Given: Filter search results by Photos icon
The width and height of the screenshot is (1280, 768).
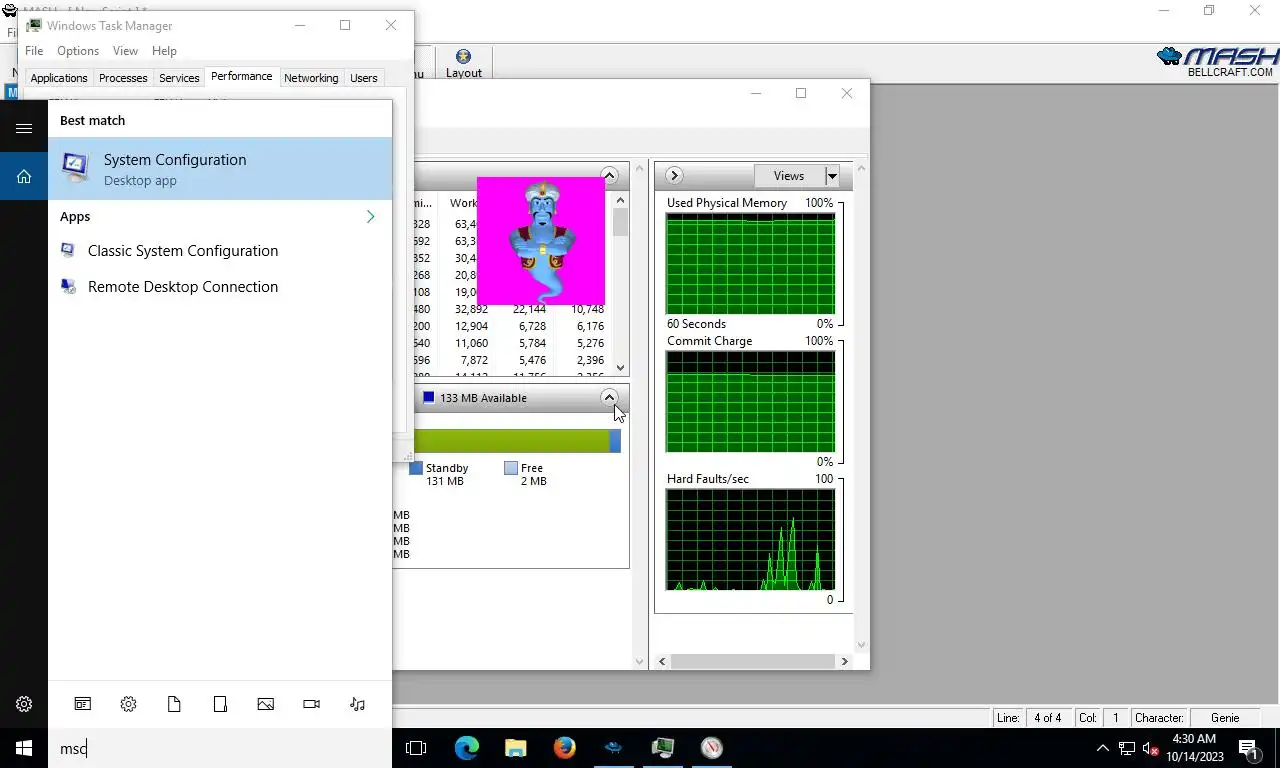Looking at the screenshot, I should click(265, 704).
